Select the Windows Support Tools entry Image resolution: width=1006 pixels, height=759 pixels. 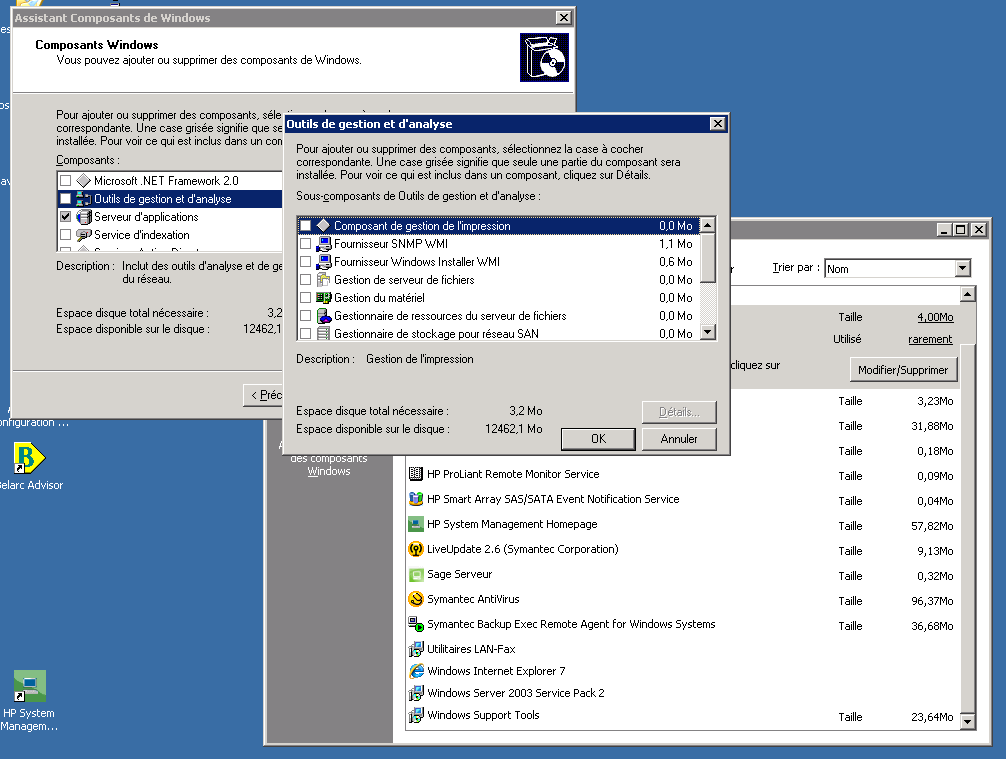click(x=483, y=715)
